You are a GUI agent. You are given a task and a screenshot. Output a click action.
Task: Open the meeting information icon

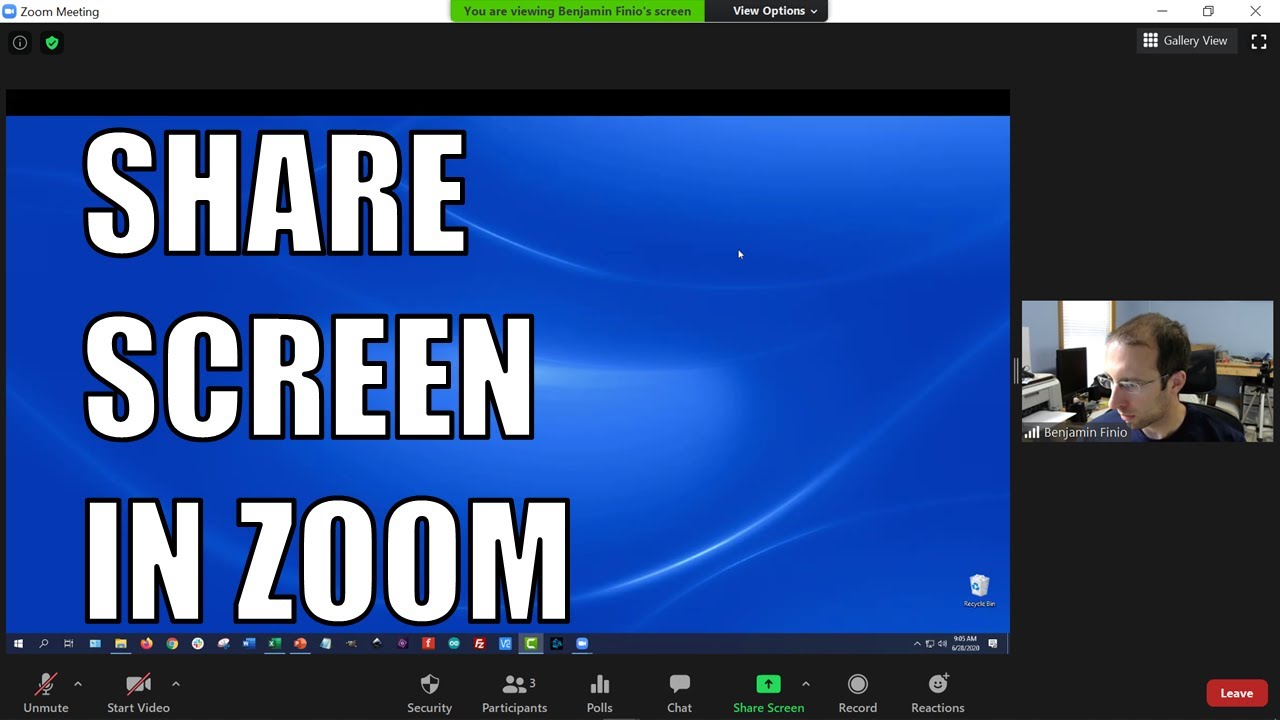point(20,42)
